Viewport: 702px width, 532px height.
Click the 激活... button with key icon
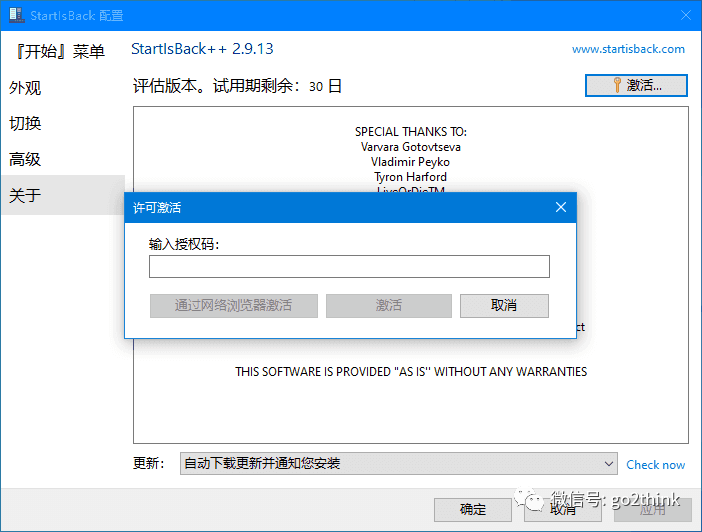(x=636, y=85)
